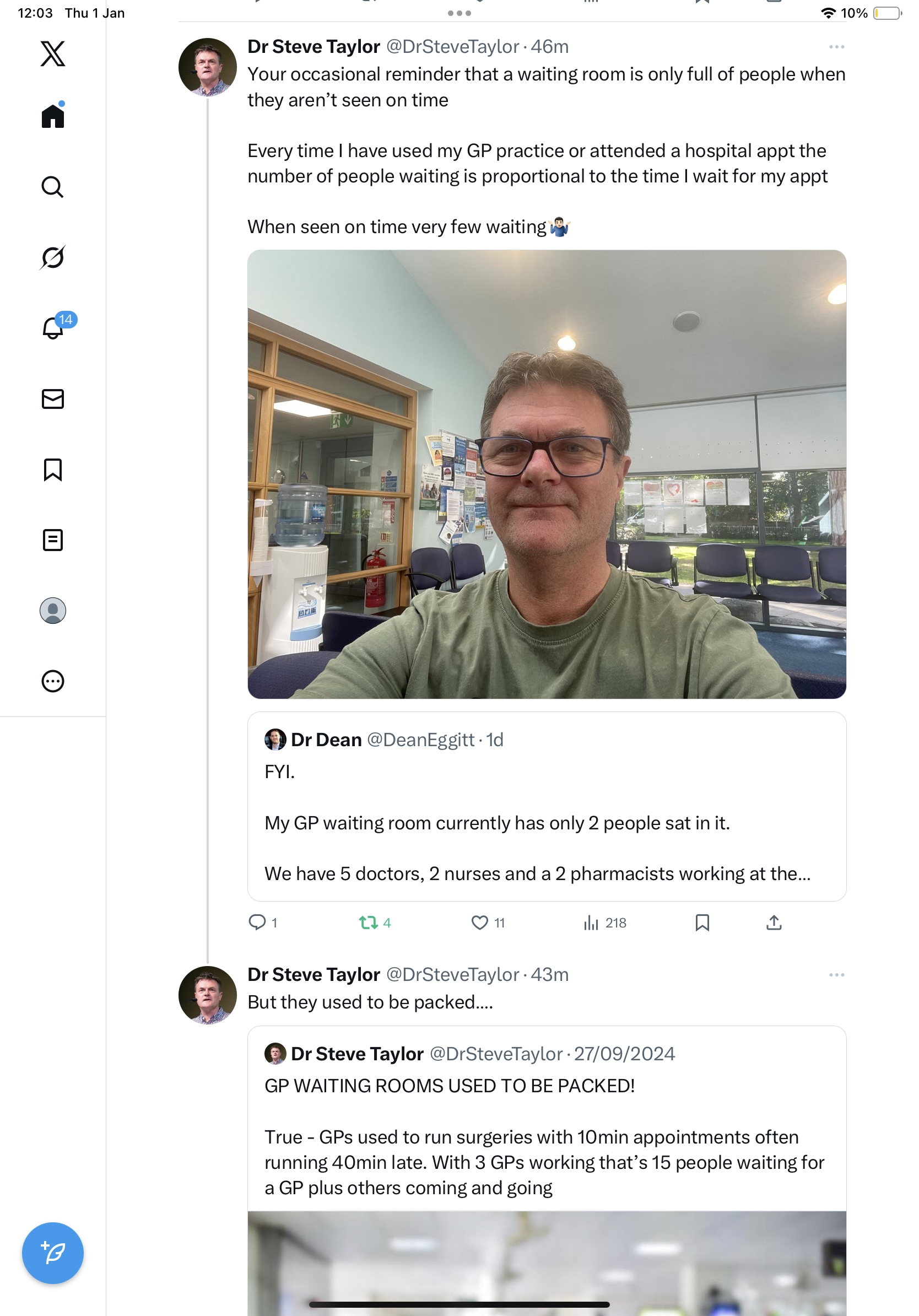Image resolution: width=919 pixels, height=1316 pixels.
Task: Tap the compose post button
Action: pos(53,1253)
